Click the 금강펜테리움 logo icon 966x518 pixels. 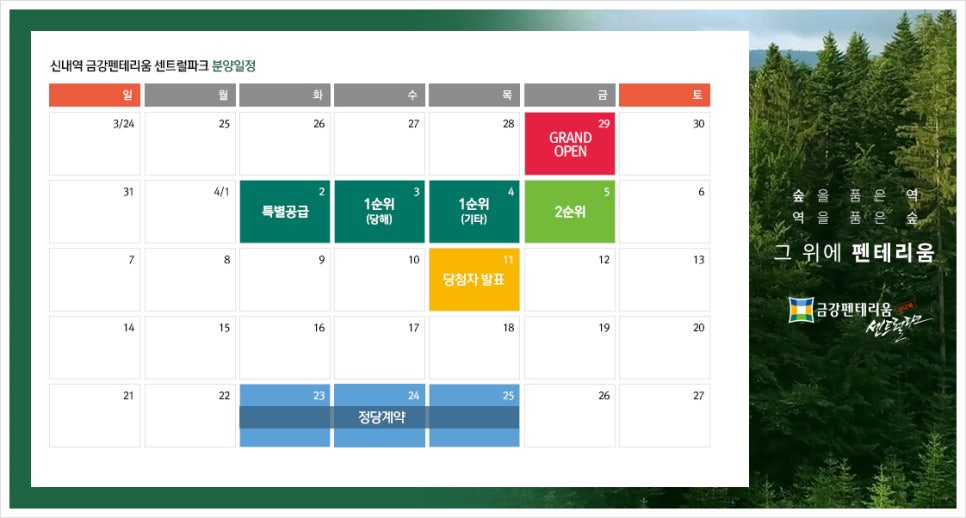801,309
